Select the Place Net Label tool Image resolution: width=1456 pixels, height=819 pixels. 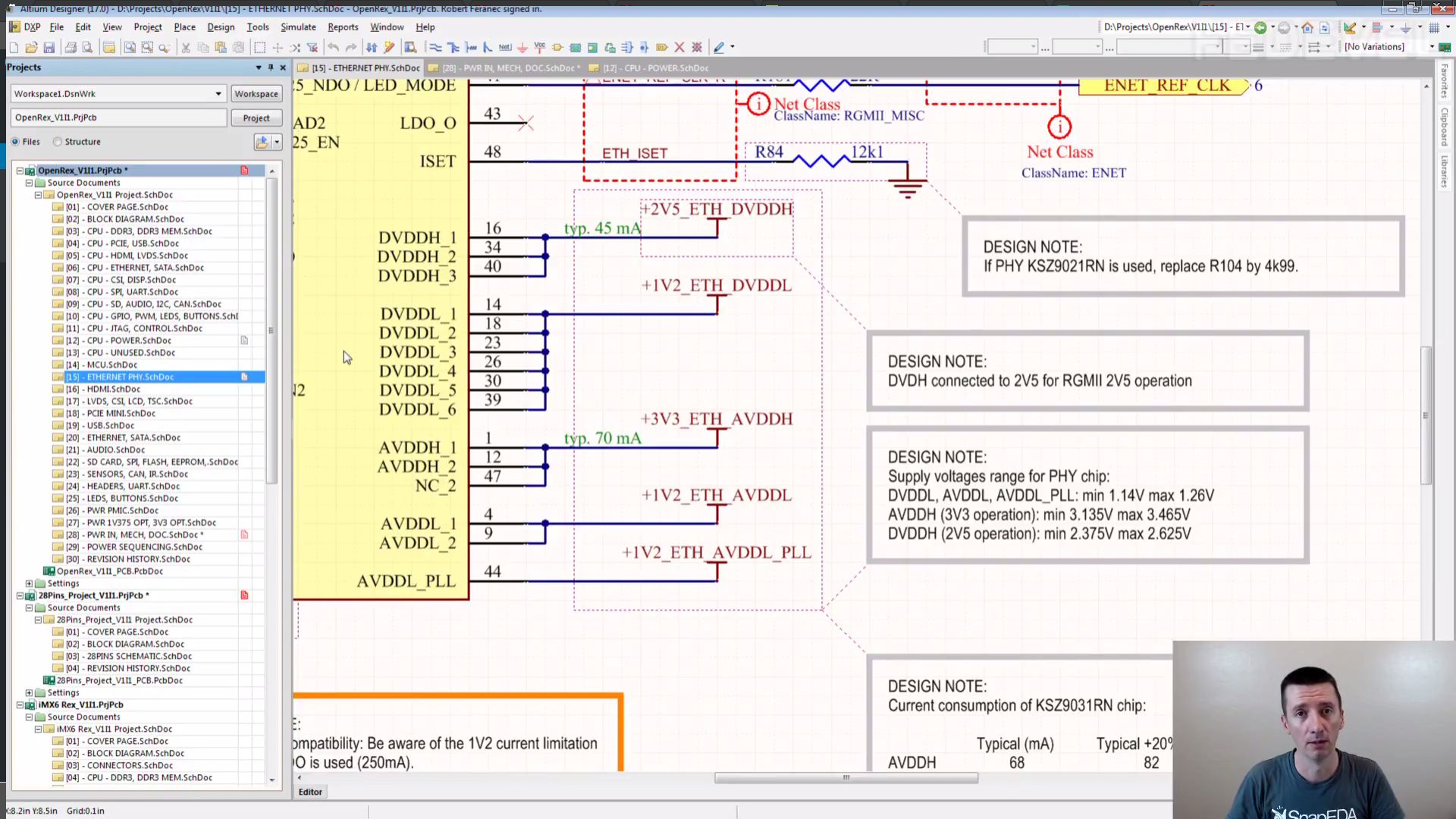505,47
